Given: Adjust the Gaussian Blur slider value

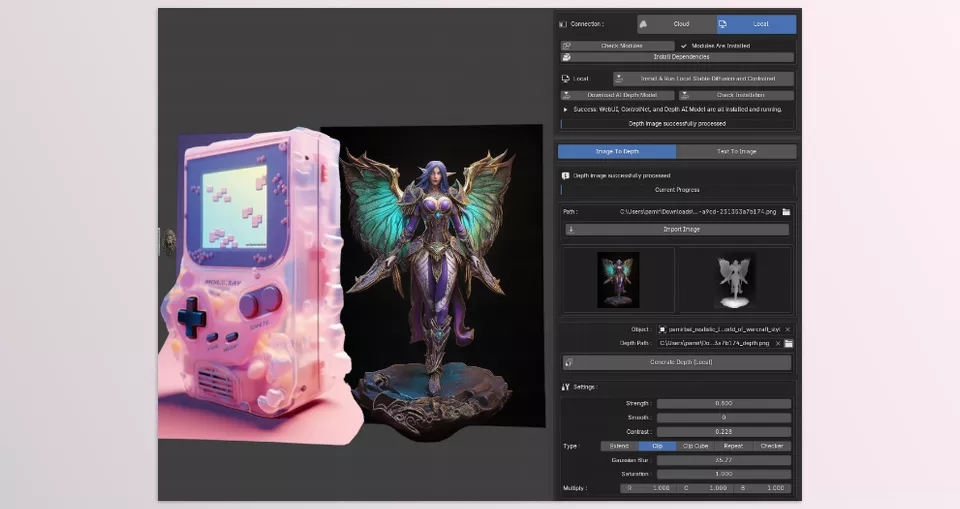Looking at the screenshot, I should coord(724,460).
